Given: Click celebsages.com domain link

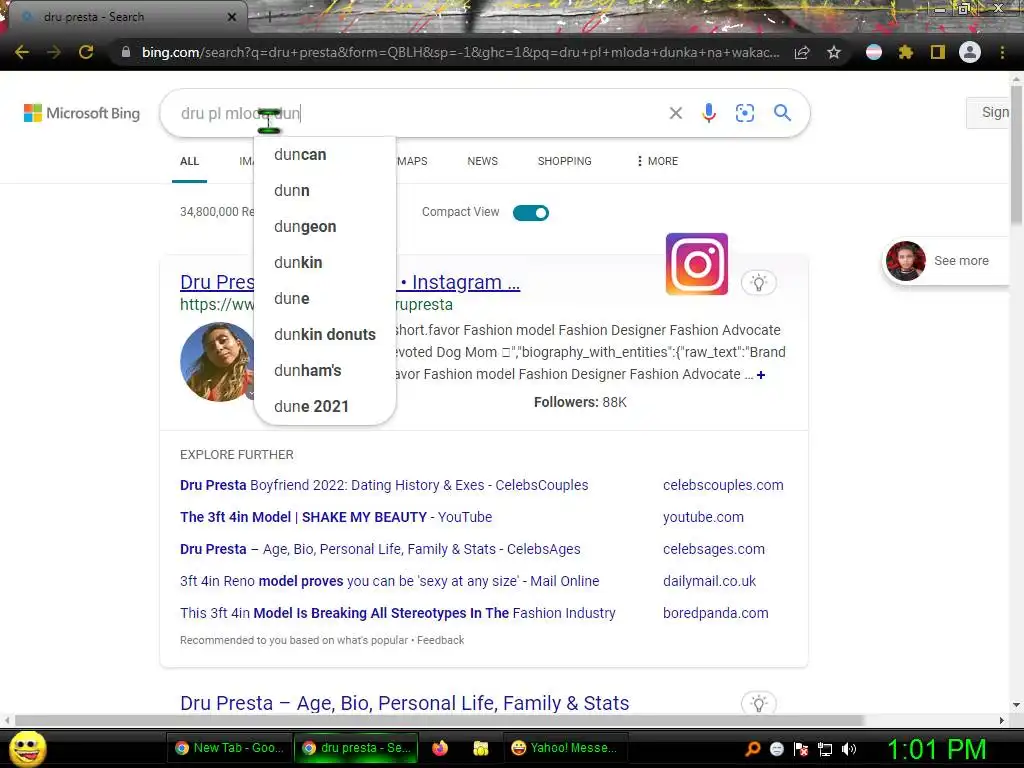Looking at the screenshot, I should (714, 549).
